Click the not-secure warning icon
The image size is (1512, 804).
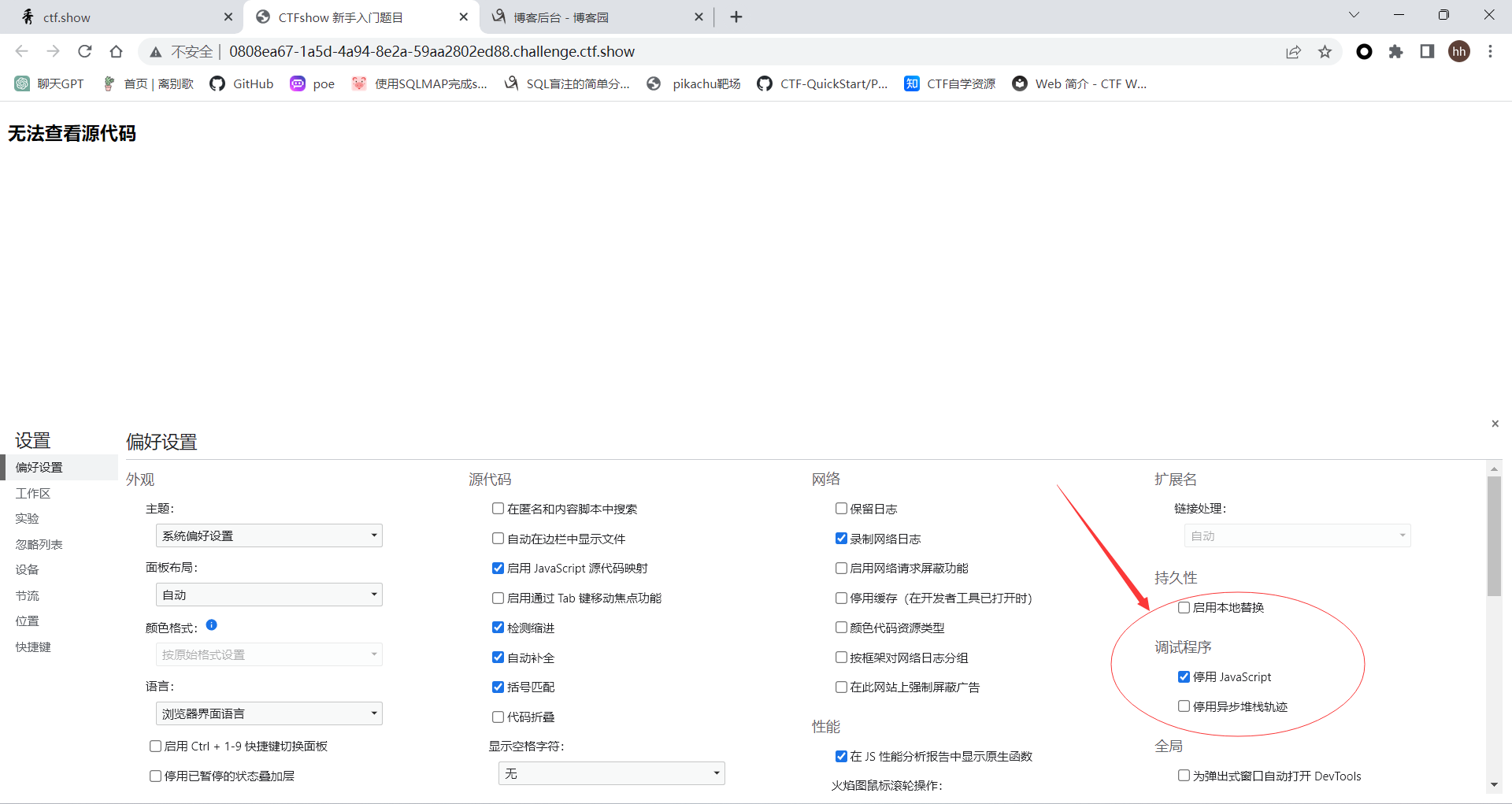tap(156, 52)
